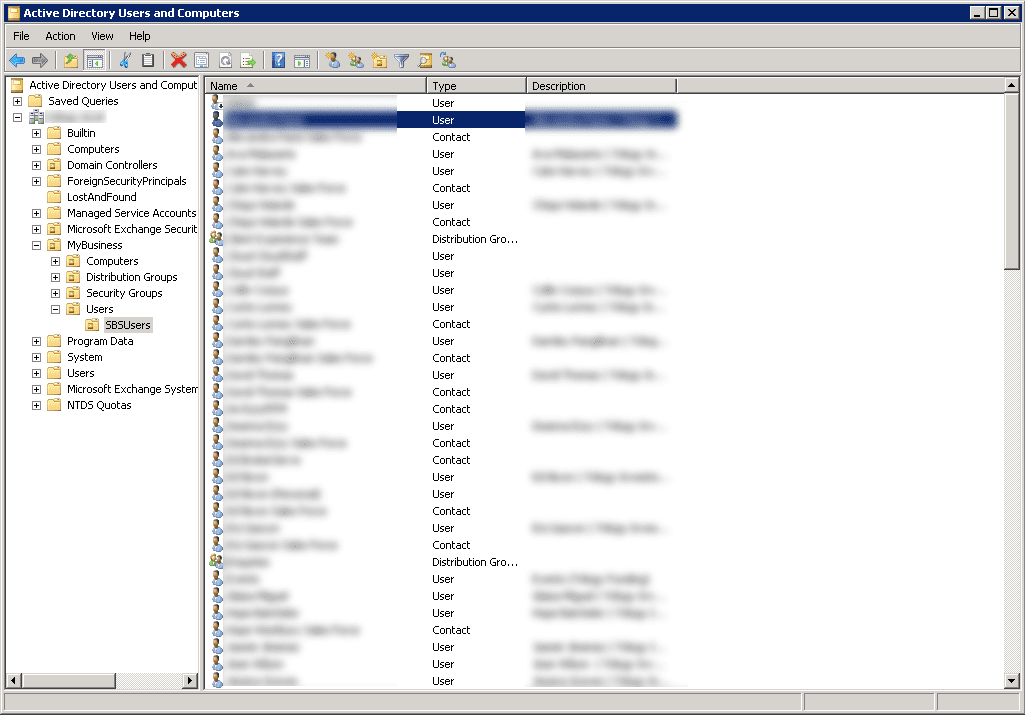The width and height of the screenshot is (1025, 715).
Task: Collapse the domain node
Action: [x=18, y=117]
